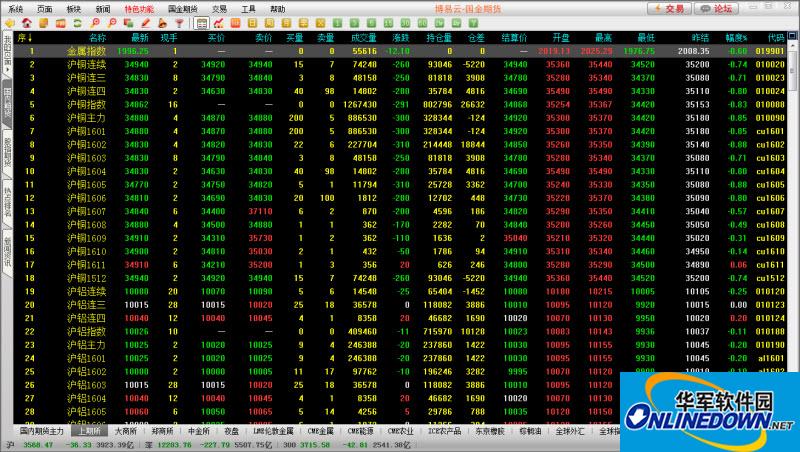Select the daily (日) period icon

[x=253, y=23]
